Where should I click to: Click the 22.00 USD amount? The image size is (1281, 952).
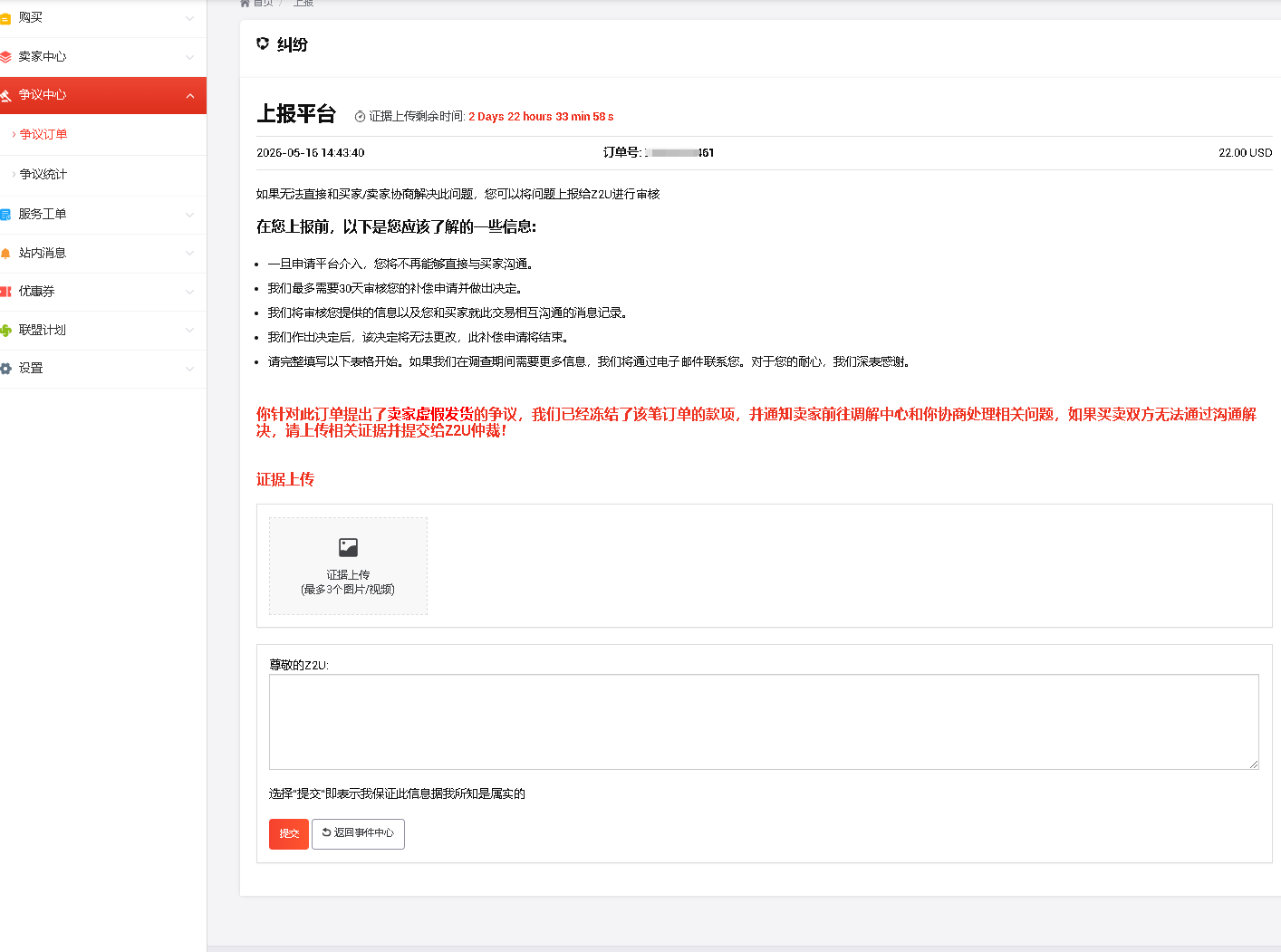coord(1246,153)
